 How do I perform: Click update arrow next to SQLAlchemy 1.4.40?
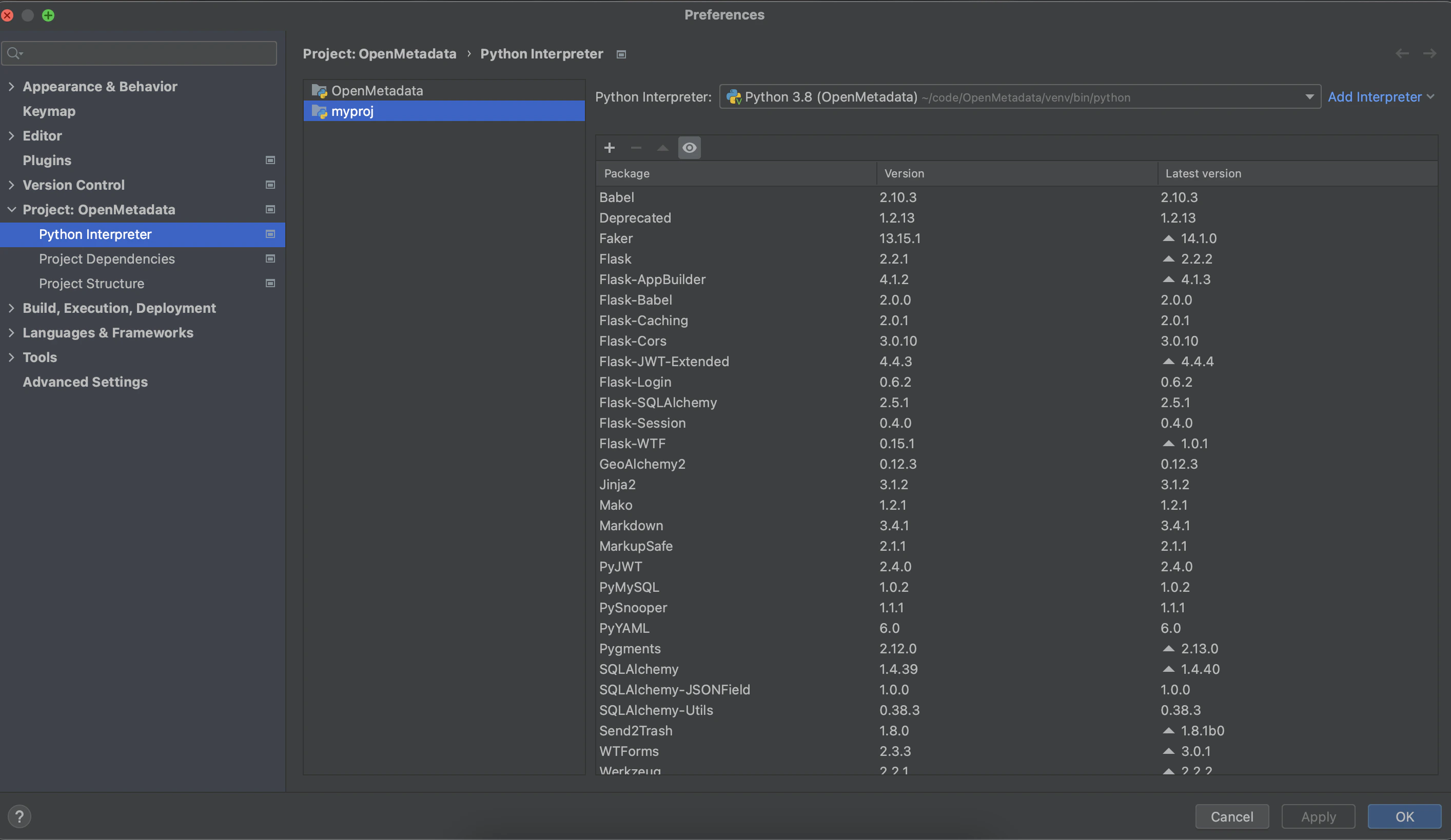click(1168, 669)
